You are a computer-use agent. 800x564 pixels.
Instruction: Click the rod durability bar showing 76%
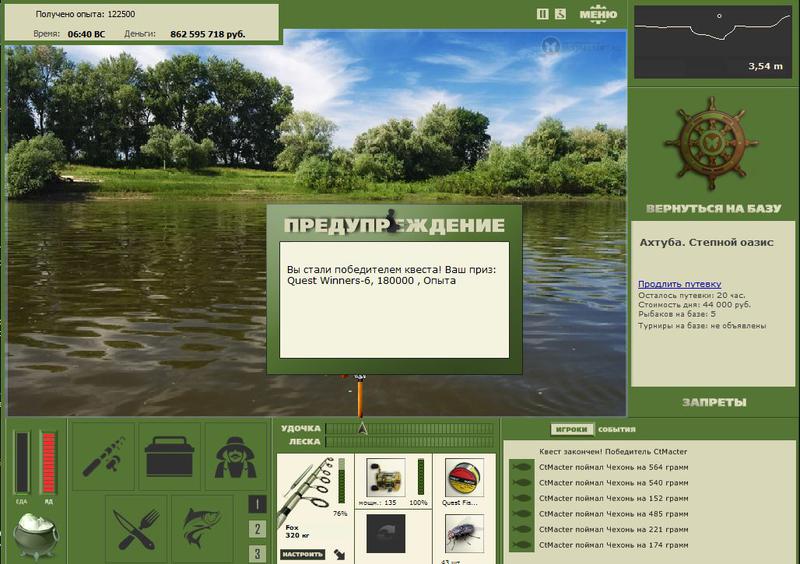click(341, 479)
